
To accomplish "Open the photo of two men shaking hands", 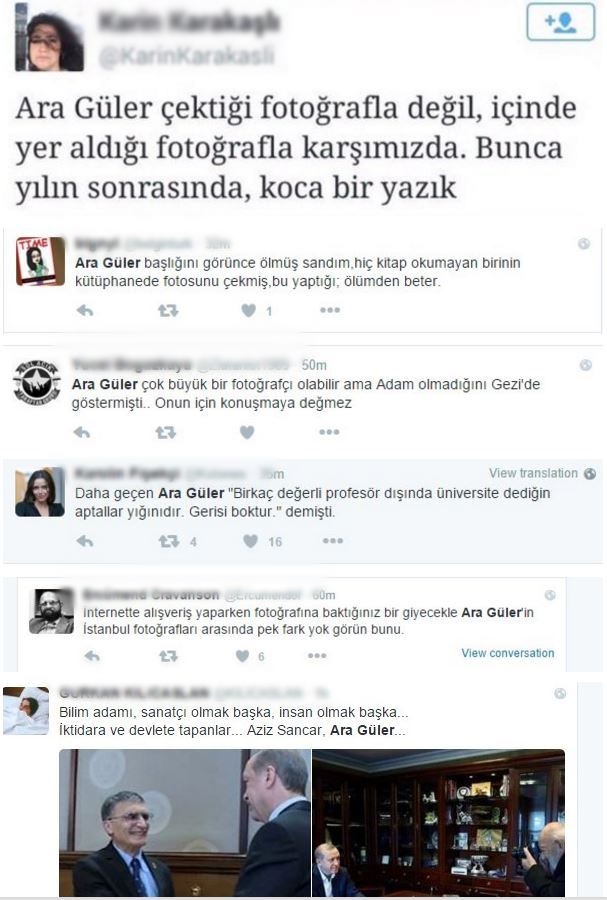I will (x=185, y=823).
